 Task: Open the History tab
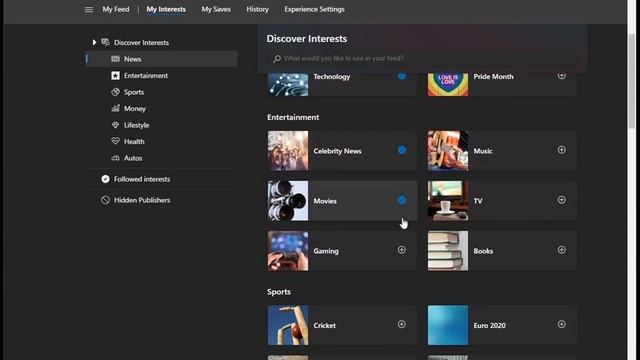click(258, 9)
